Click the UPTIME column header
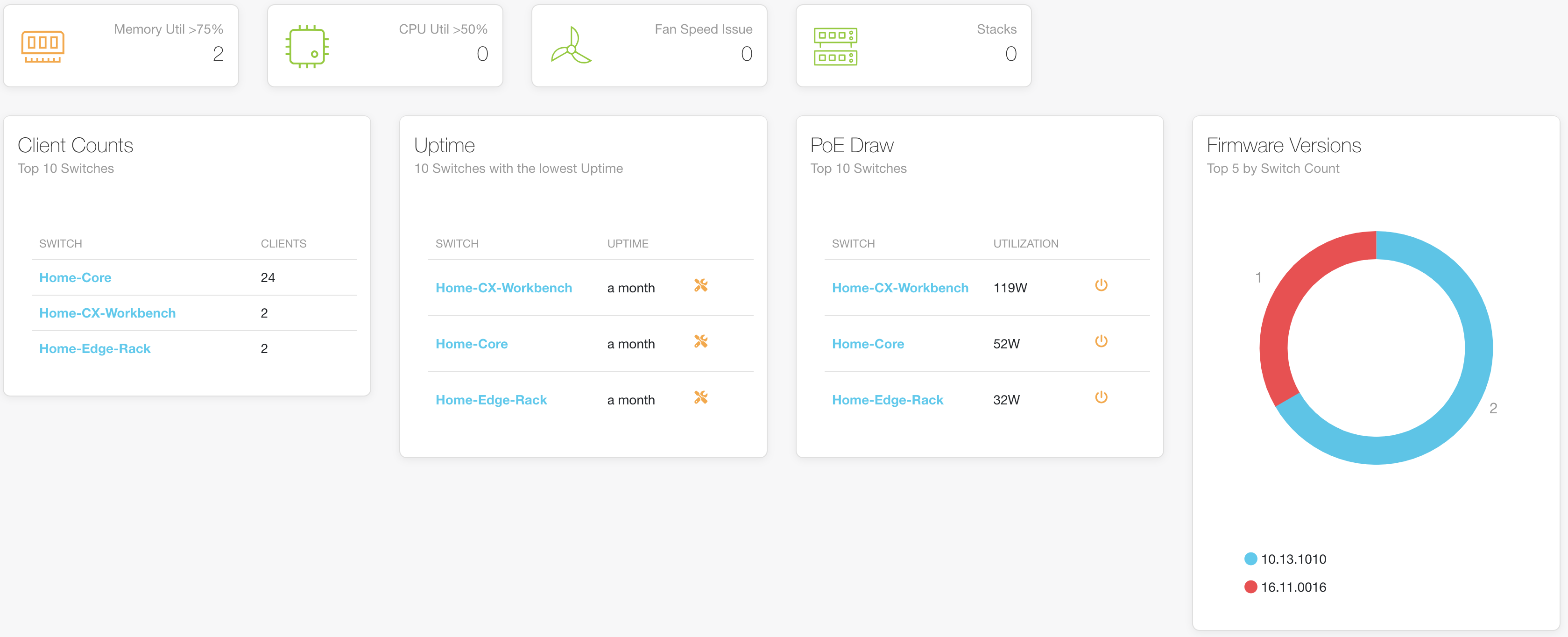 click(x=628, y=244)
